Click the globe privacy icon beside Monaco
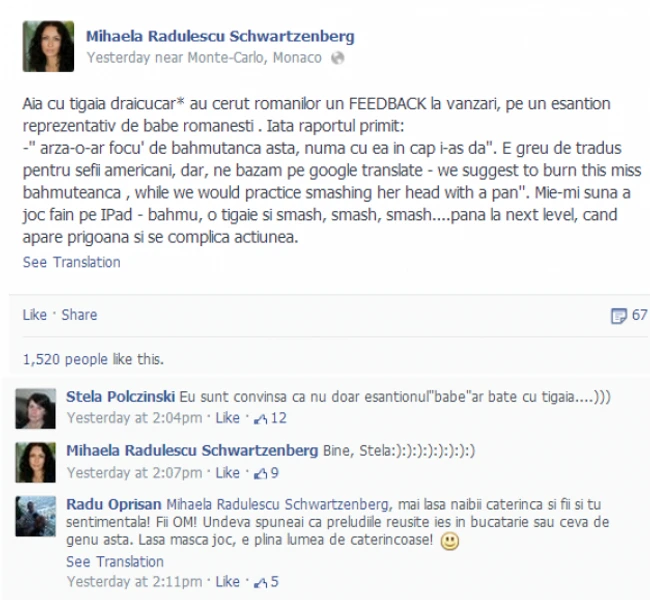 [x=337, y=58]
